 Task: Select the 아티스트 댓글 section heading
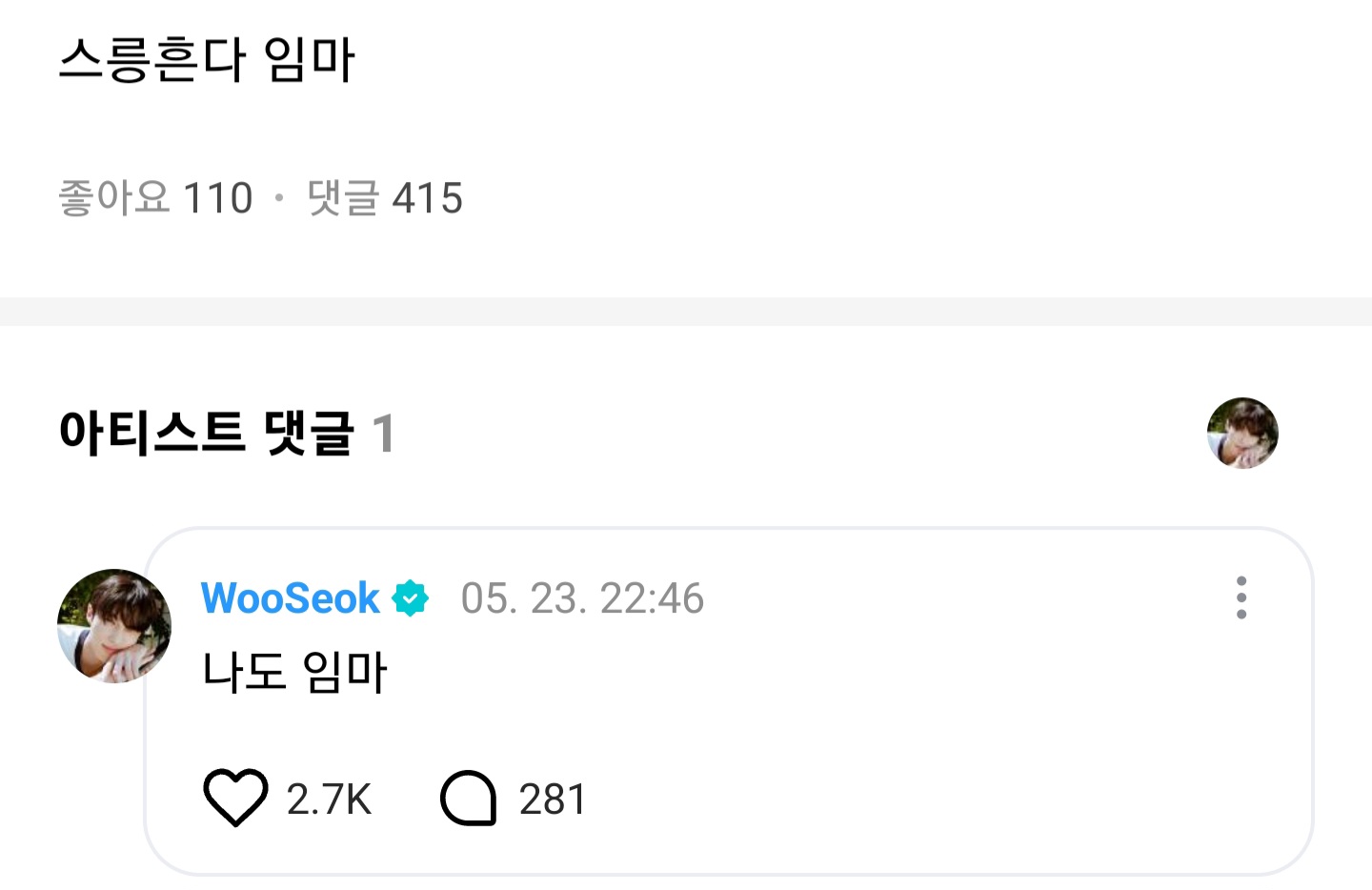pyautogui.click(x=206, y=433)
